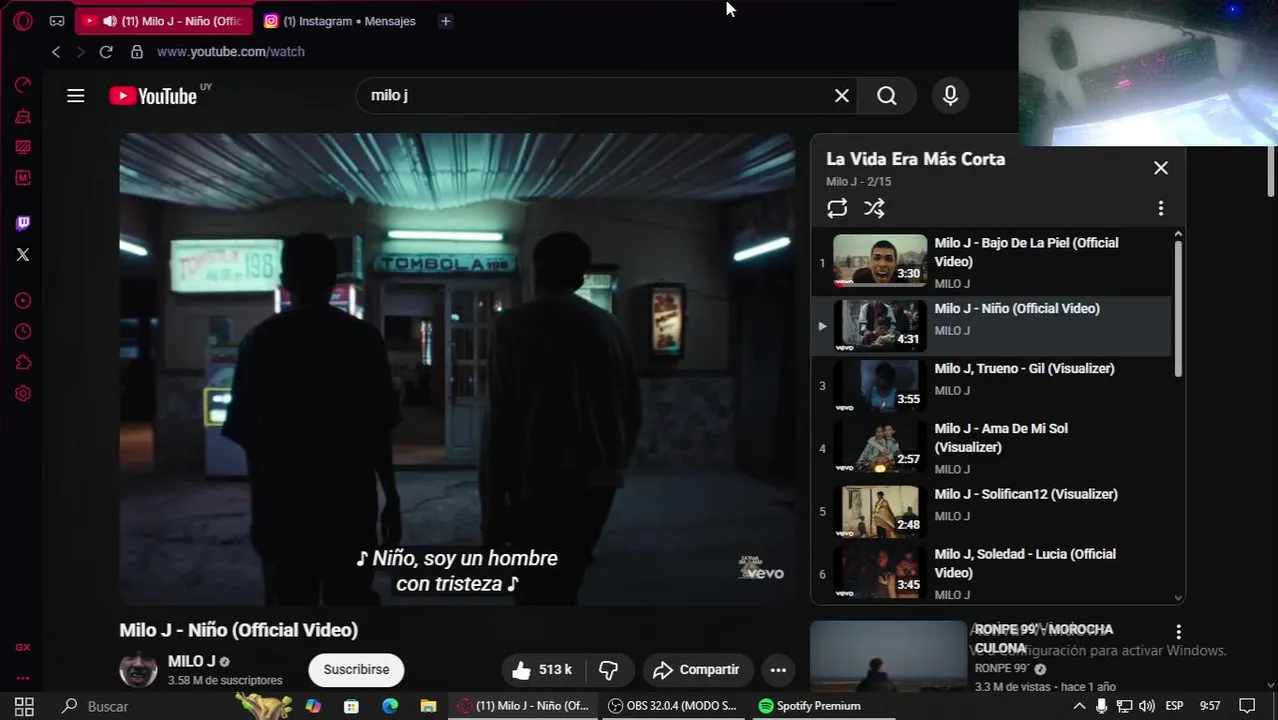Go back to previous page
Viewport: 1278px width, 720px height.
pyautogui.click(x=56, y=52)
